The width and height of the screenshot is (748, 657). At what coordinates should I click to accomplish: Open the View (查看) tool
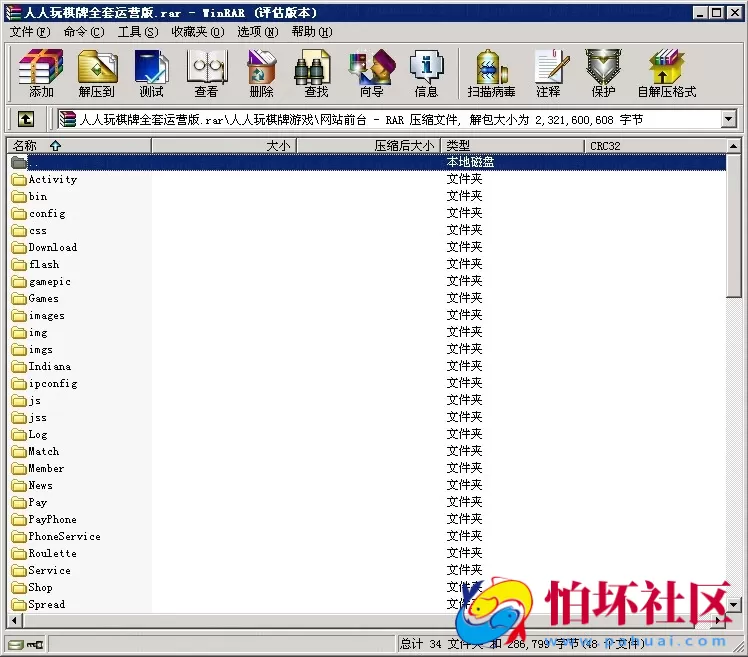[x=206, y=73]
